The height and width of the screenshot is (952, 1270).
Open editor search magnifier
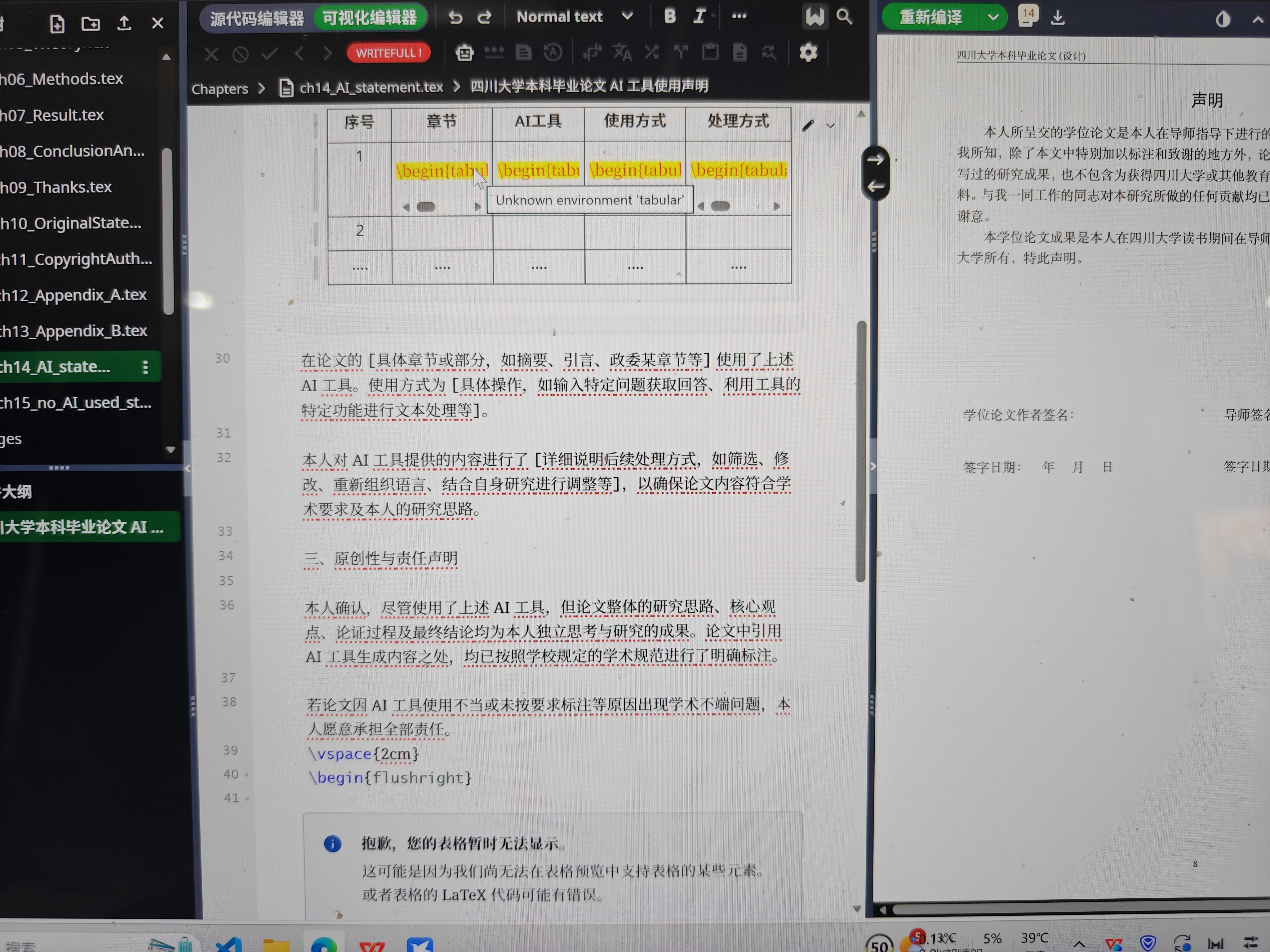tap(844, 17)
